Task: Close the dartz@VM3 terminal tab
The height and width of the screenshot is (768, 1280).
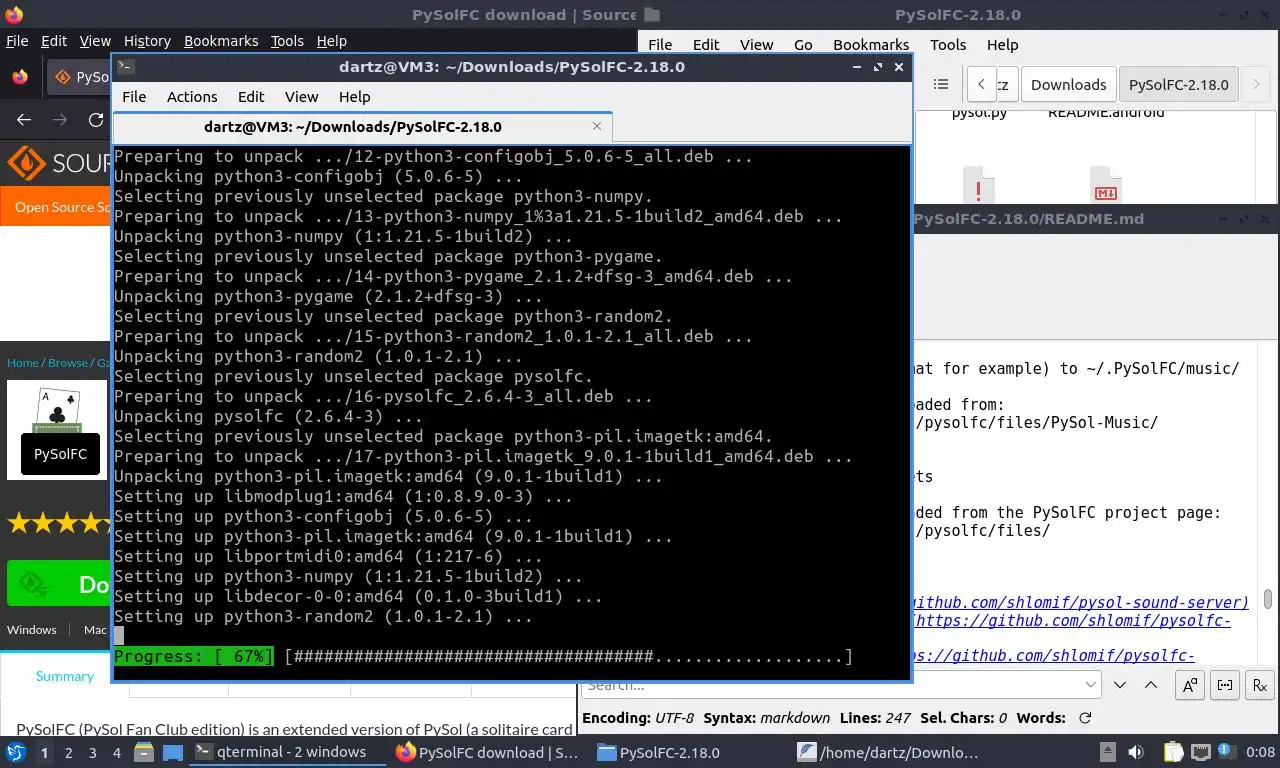Action: click(x=597, y=126)
